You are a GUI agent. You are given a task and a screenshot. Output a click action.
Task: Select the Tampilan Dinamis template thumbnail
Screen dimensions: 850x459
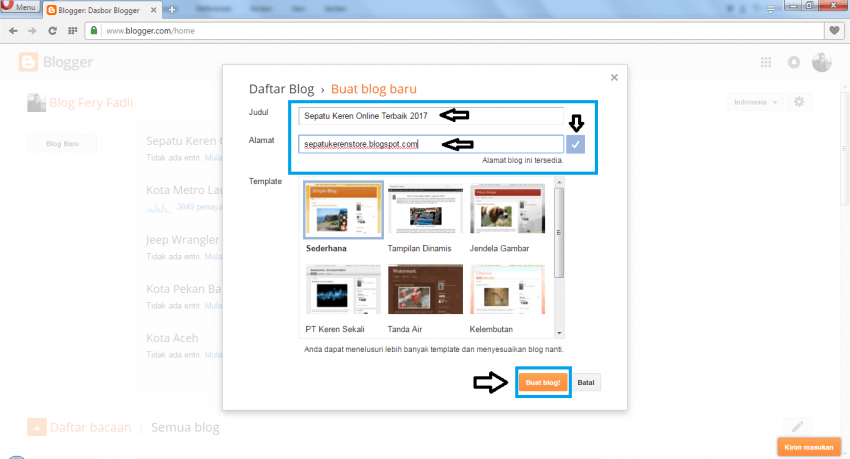click(x=425, y=210)
